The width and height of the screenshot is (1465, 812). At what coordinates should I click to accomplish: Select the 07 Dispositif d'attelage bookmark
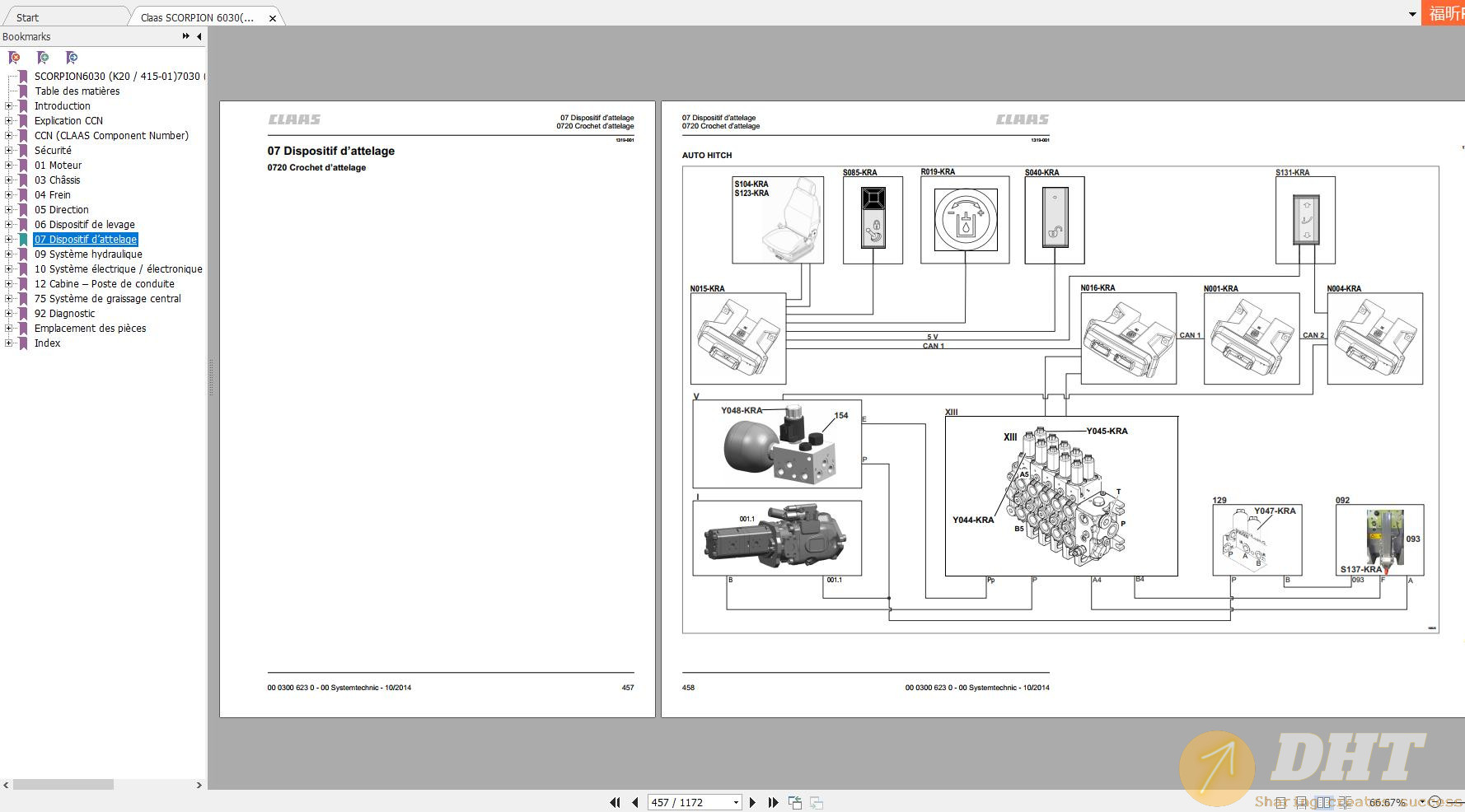[86, 239]
